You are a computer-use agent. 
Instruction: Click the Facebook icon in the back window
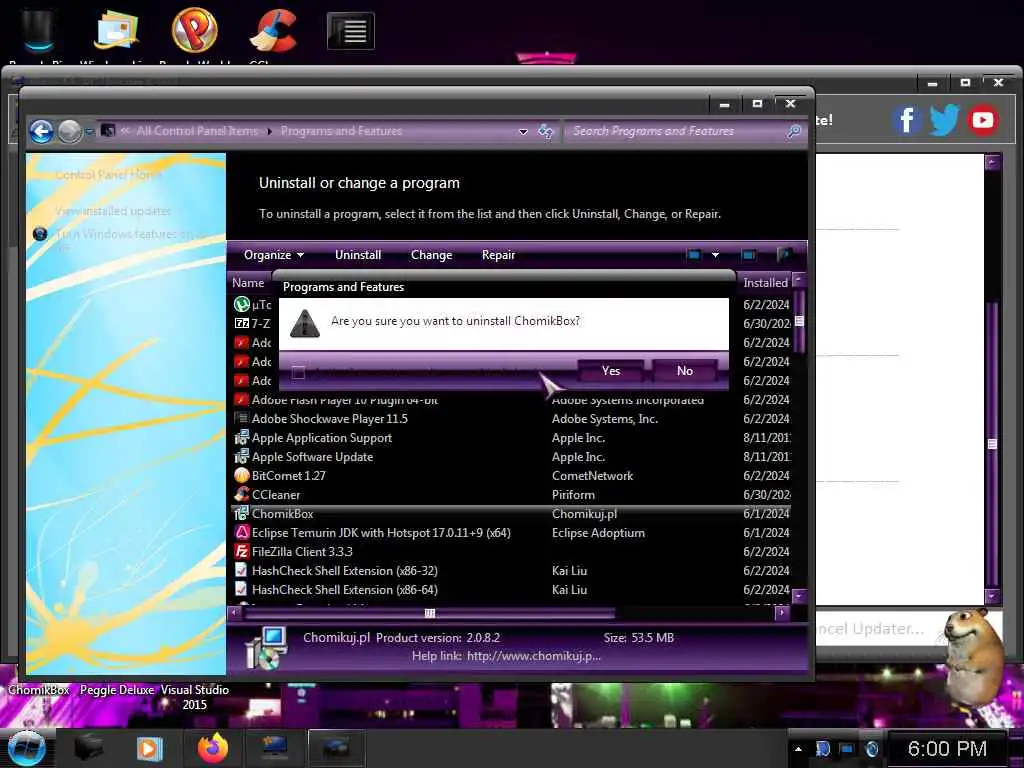click(907, 120)
